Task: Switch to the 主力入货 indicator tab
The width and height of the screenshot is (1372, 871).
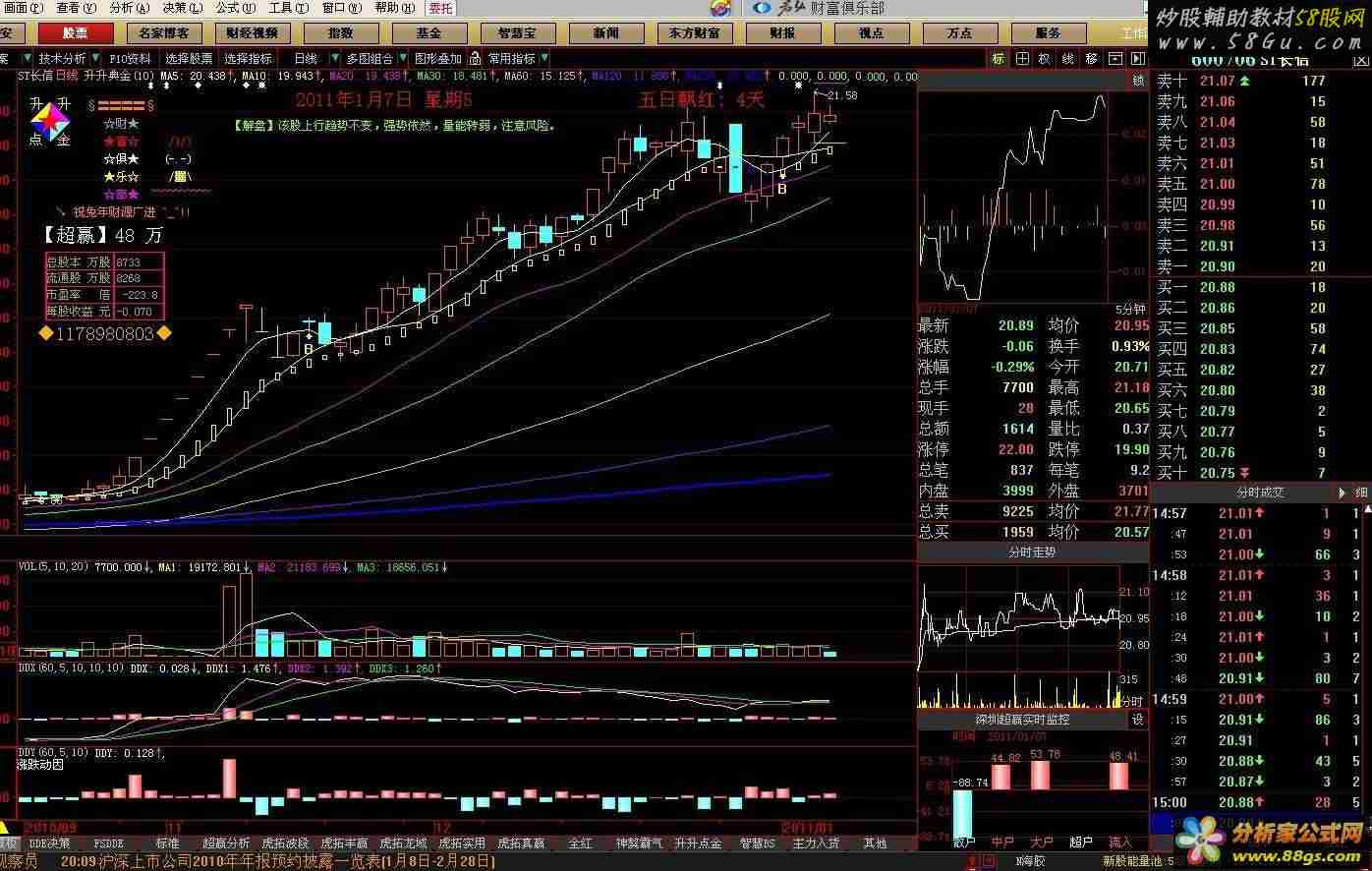Action: [816, 842]
